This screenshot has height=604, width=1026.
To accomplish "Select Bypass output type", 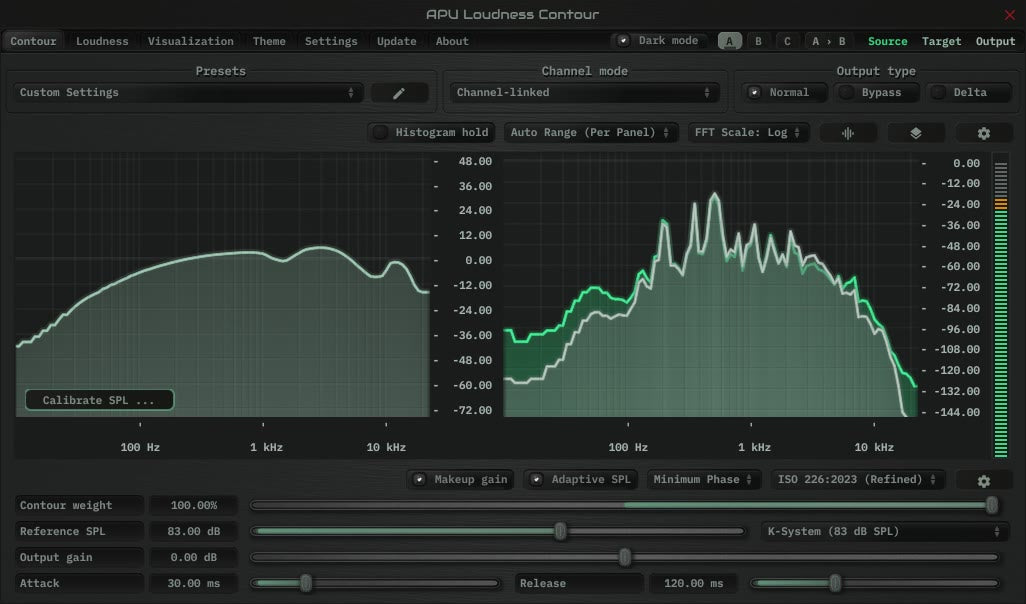I will coord(876,92).
